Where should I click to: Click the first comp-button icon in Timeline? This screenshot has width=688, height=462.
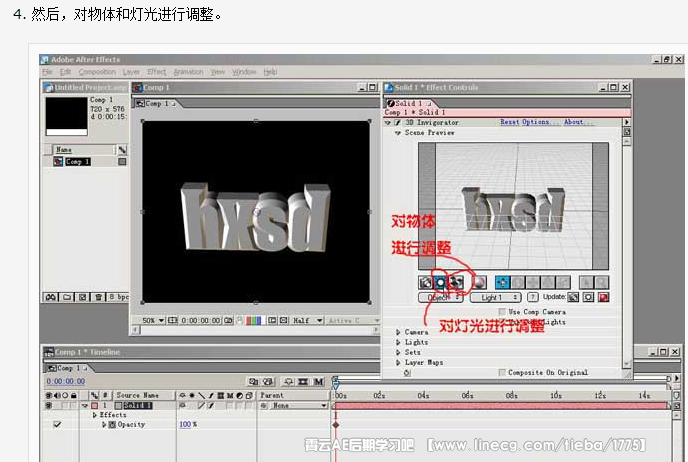254,382
